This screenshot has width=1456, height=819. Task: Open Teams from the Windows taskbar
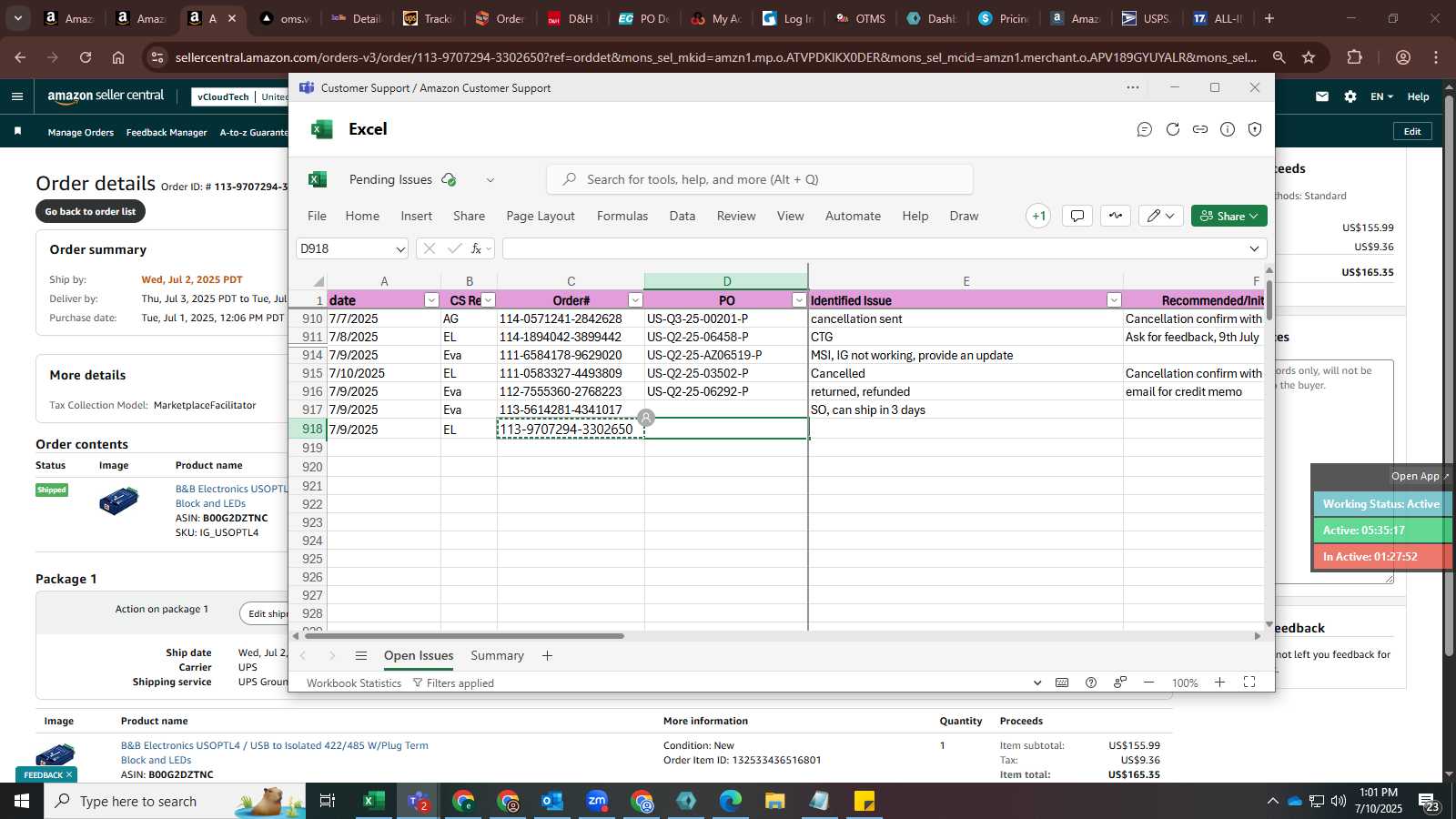click(x=419, y=802)
